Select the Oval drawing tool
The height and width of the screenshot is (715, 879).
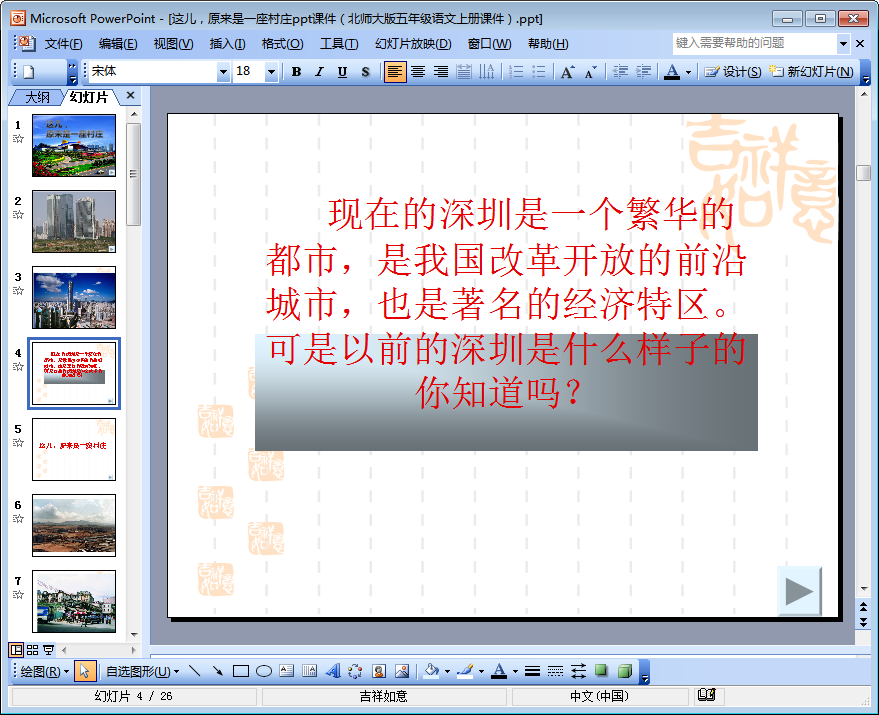coord(263,671)
